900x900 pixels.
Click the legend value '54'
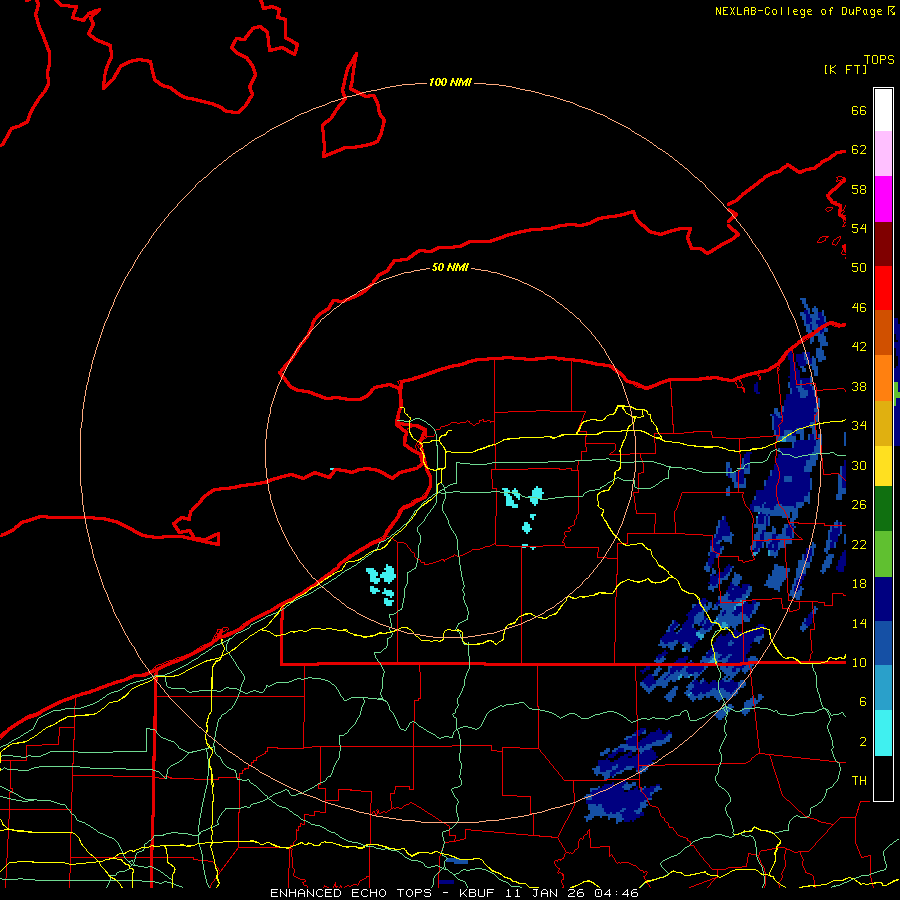(859, 228)
